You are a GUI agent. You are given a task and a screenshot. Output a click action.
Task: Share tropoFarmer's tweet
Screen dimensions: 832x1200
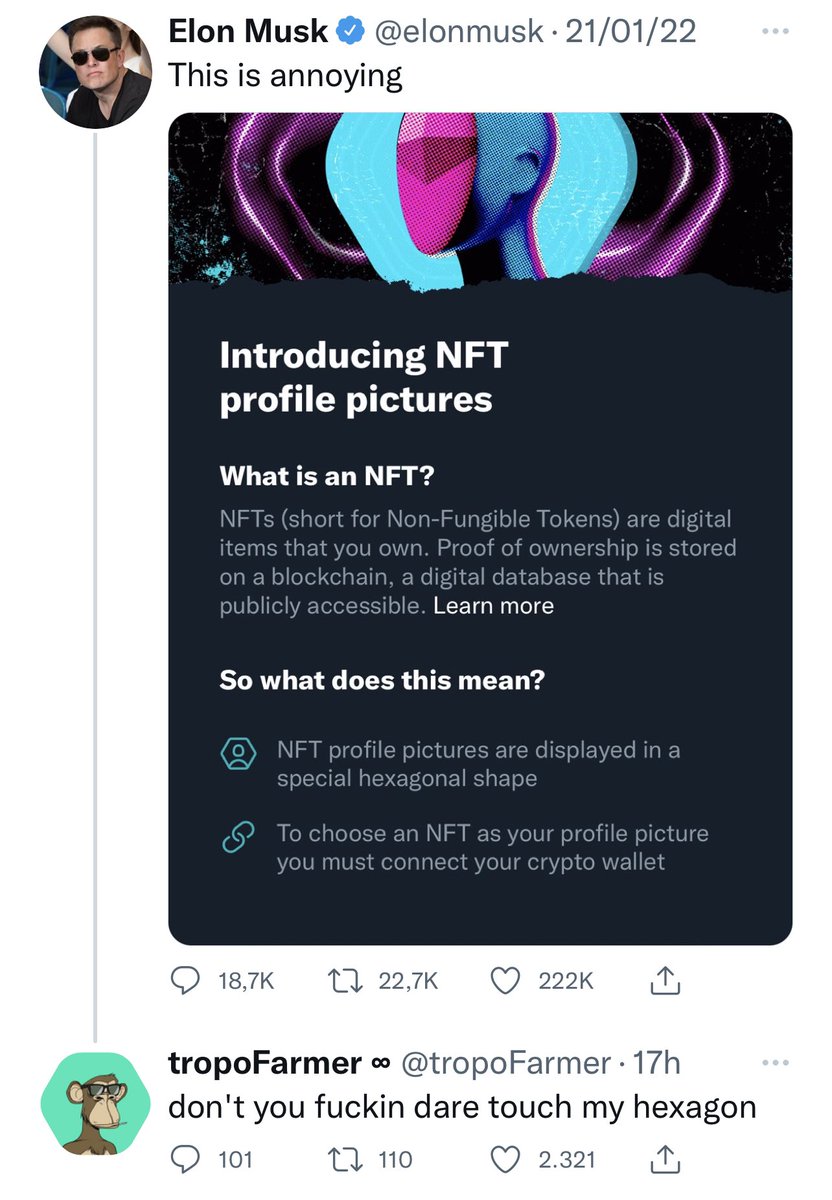665,1159
